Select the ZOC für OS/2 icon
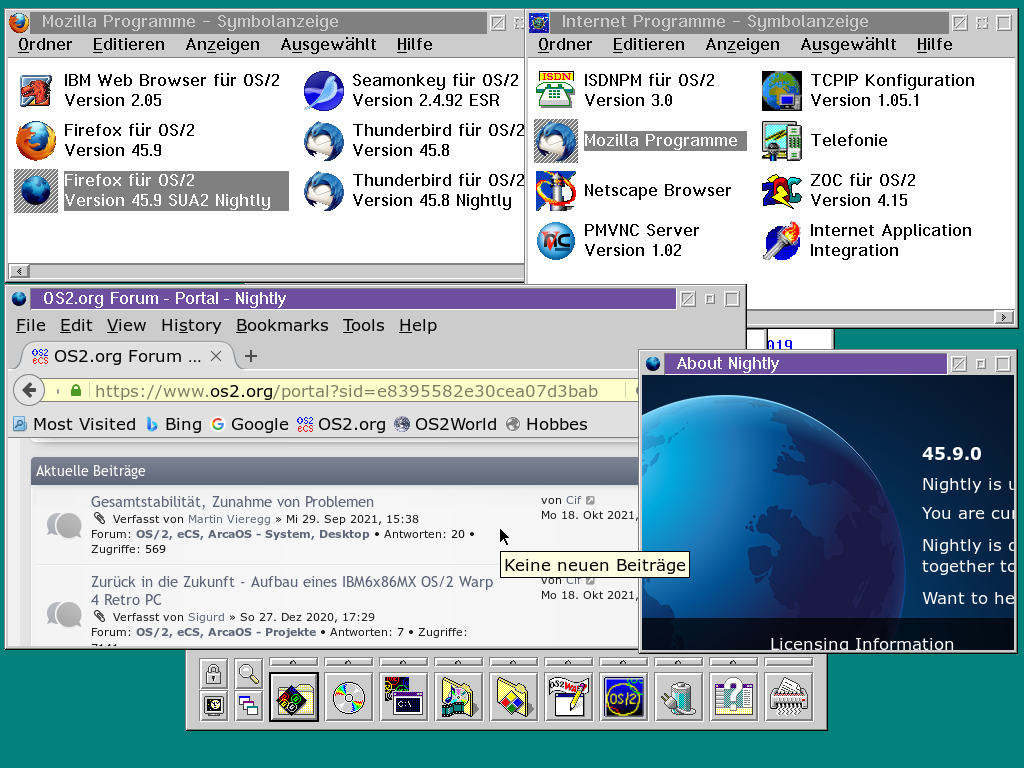The image size is (1024, 768). 782,191
